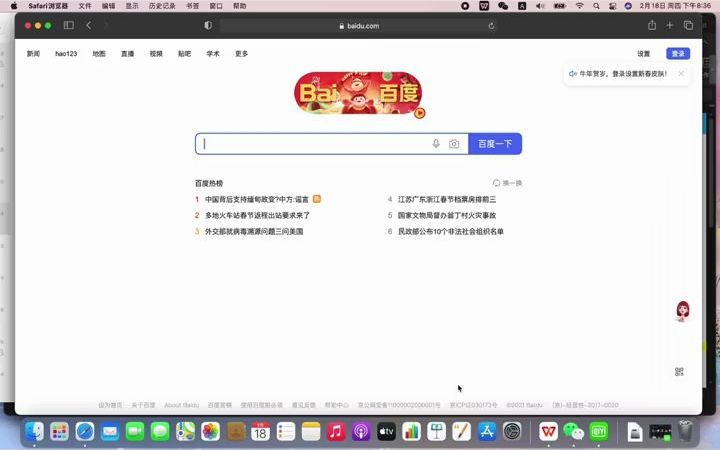Open hot item 民政部公布10个非法社会组织名单
720x450 pixels.
click(x=450, y=231)
